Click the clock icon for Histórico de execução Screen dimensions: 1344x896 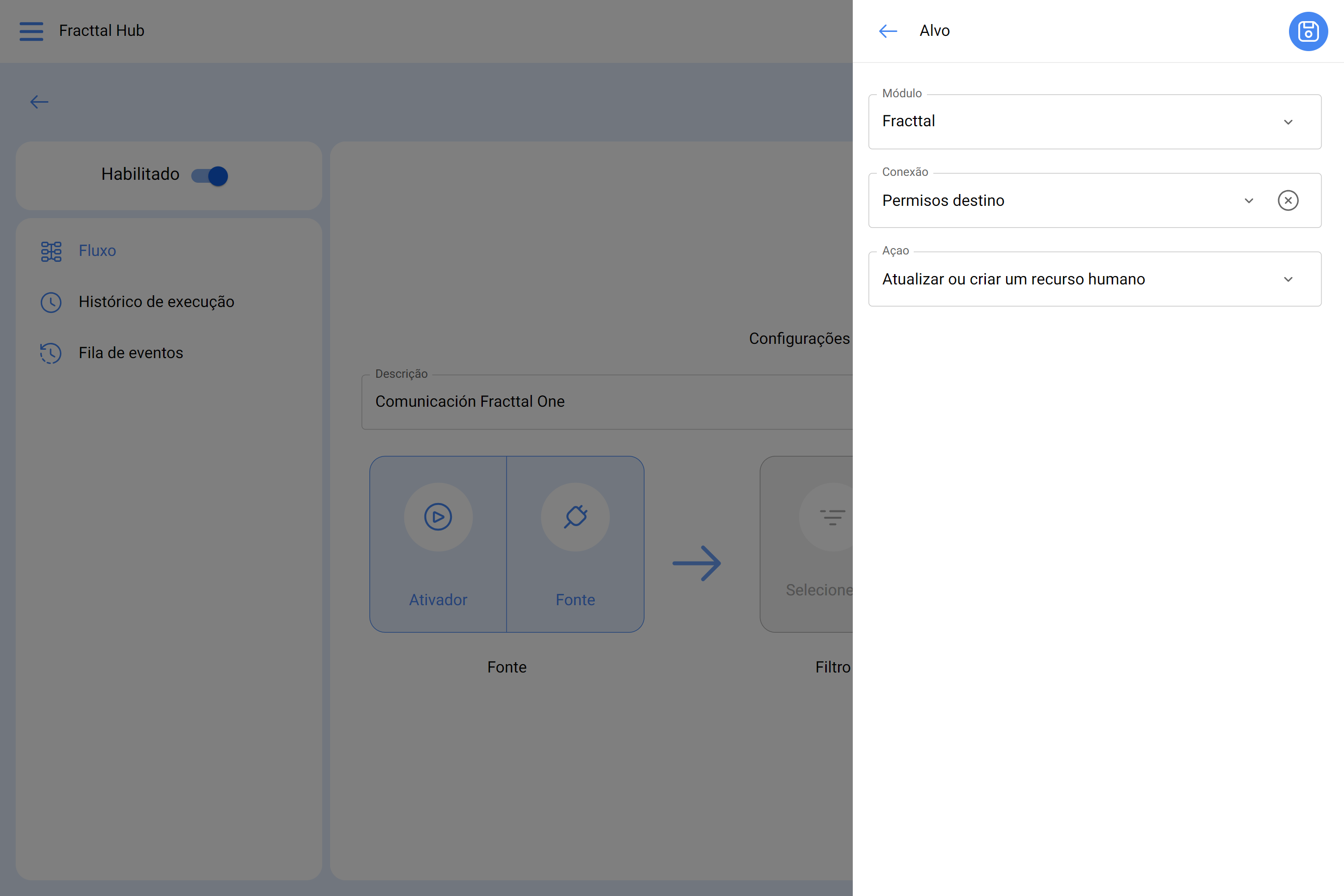[51, 302]
